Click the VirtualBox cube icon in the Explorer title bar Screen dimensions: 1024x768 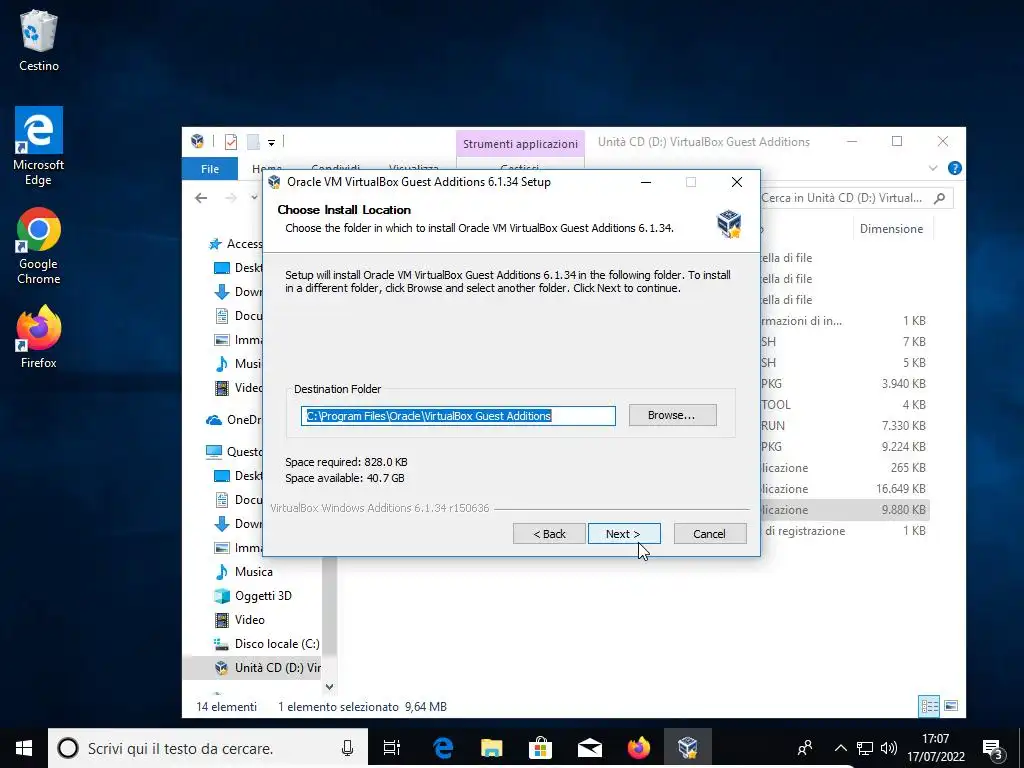pyautogui.click(x=197, y=141)
